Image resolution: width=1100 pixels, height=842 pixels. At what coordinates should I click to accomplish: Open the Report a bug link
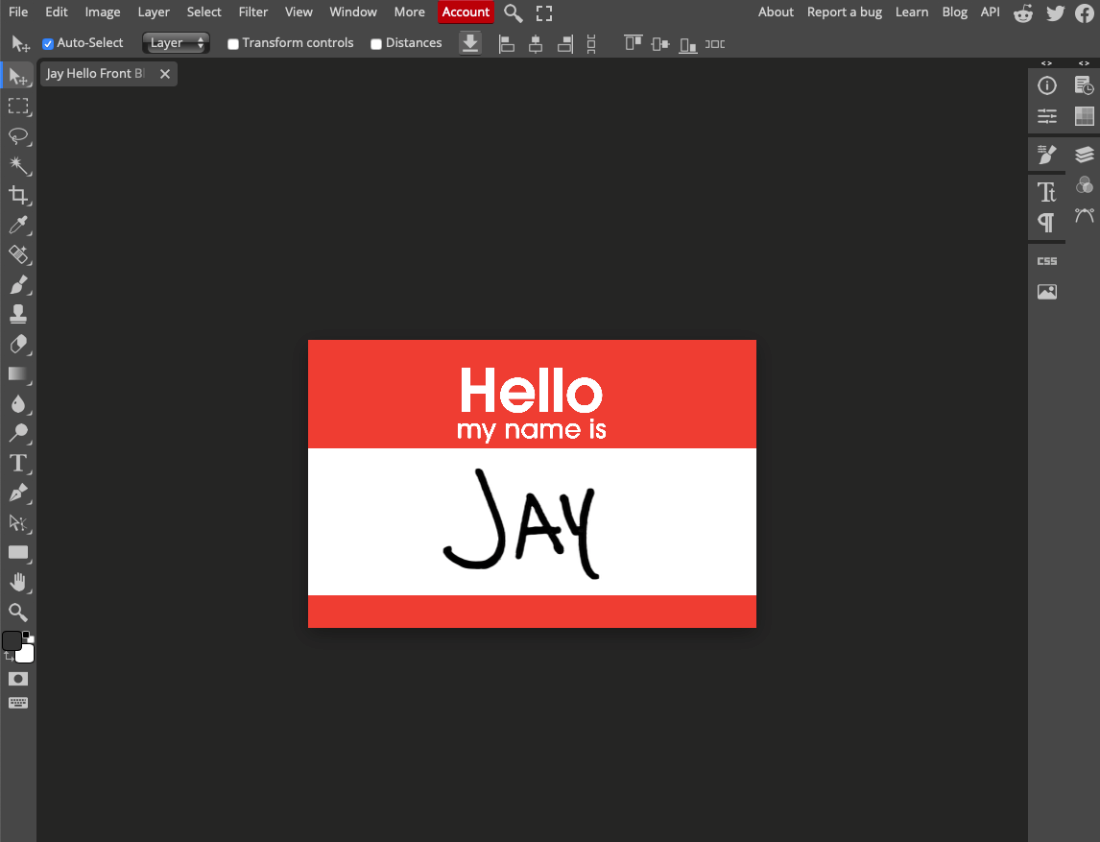click(844, 12)
